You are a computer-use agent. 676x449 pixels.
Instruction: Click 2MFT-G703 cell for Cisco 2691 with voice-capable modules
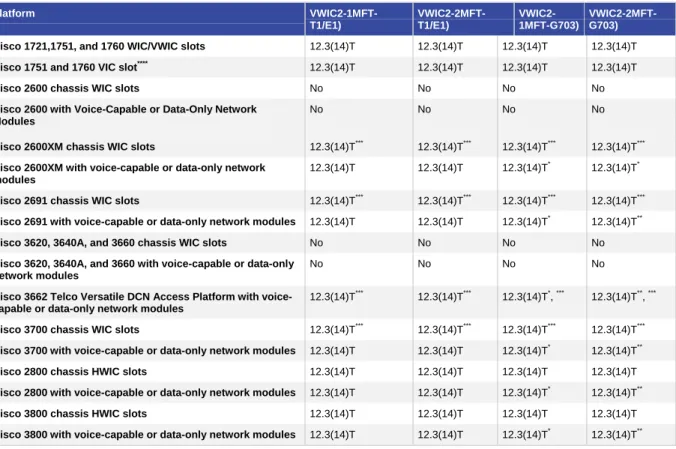pos(617,221)
